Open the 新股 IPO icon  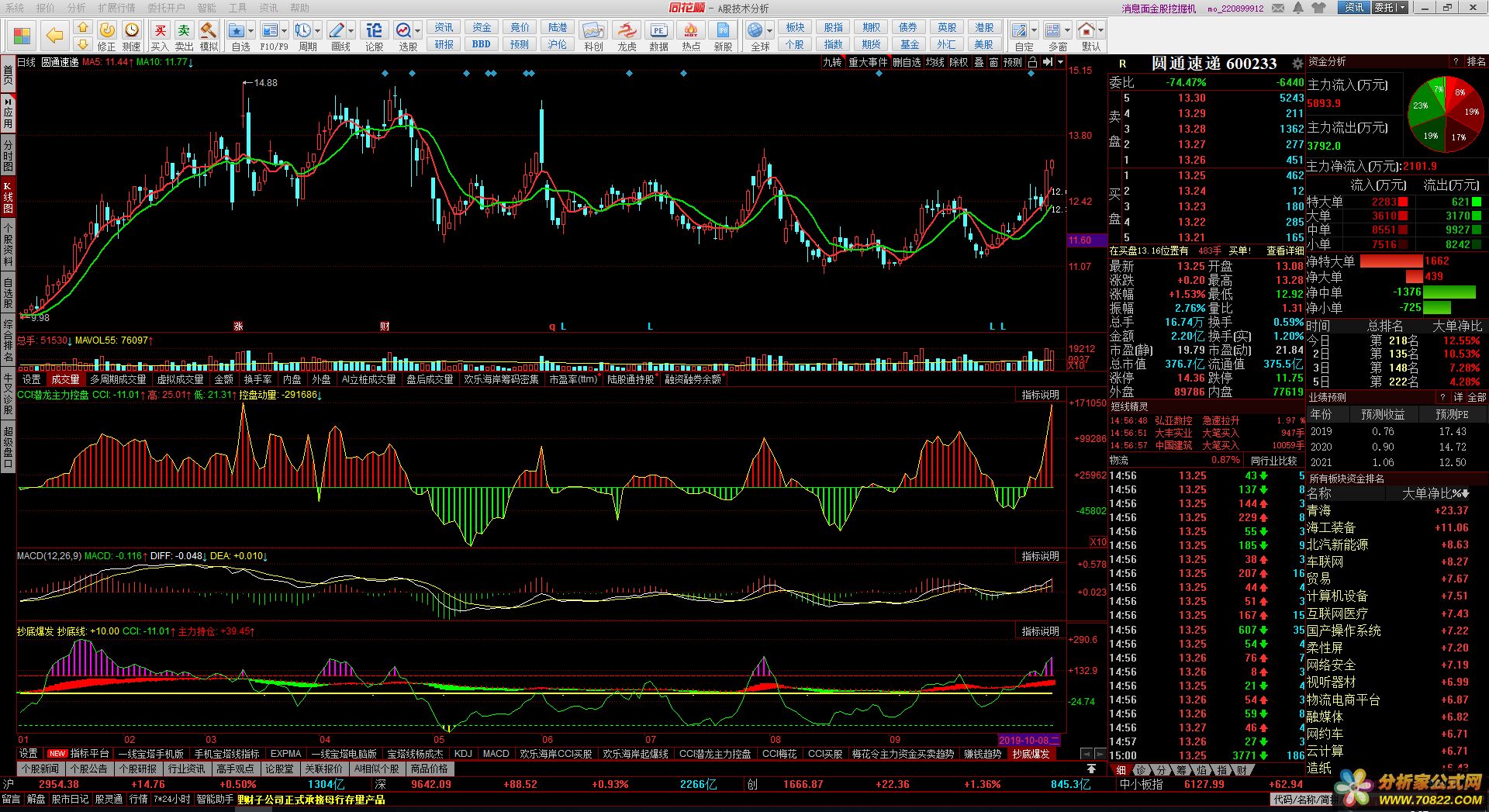tap(723, 36)
